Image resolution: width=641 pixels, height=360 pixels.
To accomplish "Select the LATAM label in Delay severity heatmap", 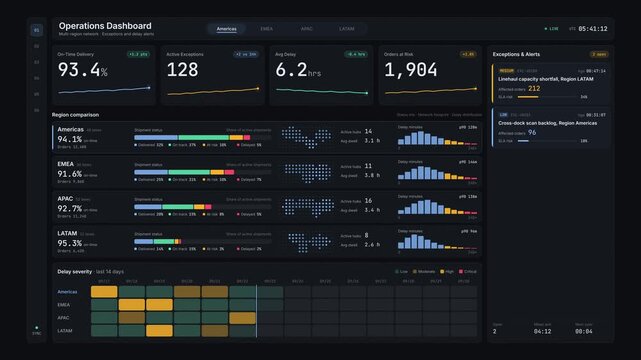I will [x=65, y=331].
